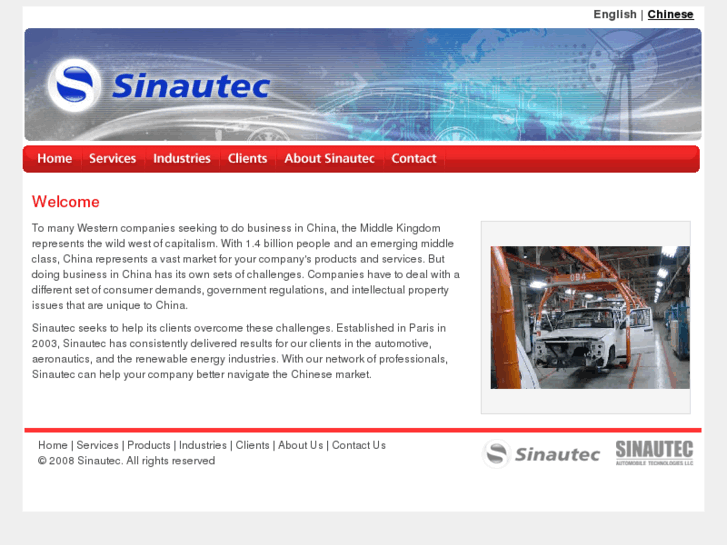Follow the footer Home link
Image resolution: width=727 pixels, height=545 pixels.
pos(53,445)
